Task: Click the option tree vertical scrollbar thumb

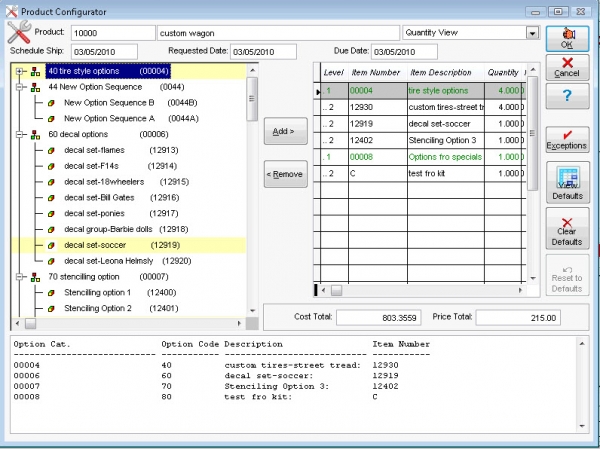Action: pyautogui.click(x=252, y=99)
